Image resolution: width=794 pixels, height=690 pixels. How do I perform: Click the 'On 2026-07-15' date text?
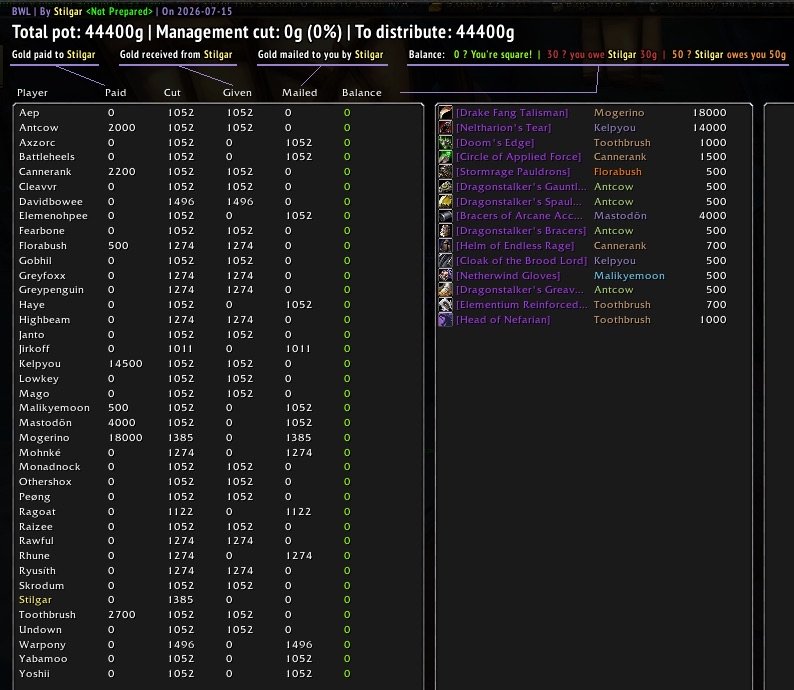pyautogui.click(x=197, y=11)
